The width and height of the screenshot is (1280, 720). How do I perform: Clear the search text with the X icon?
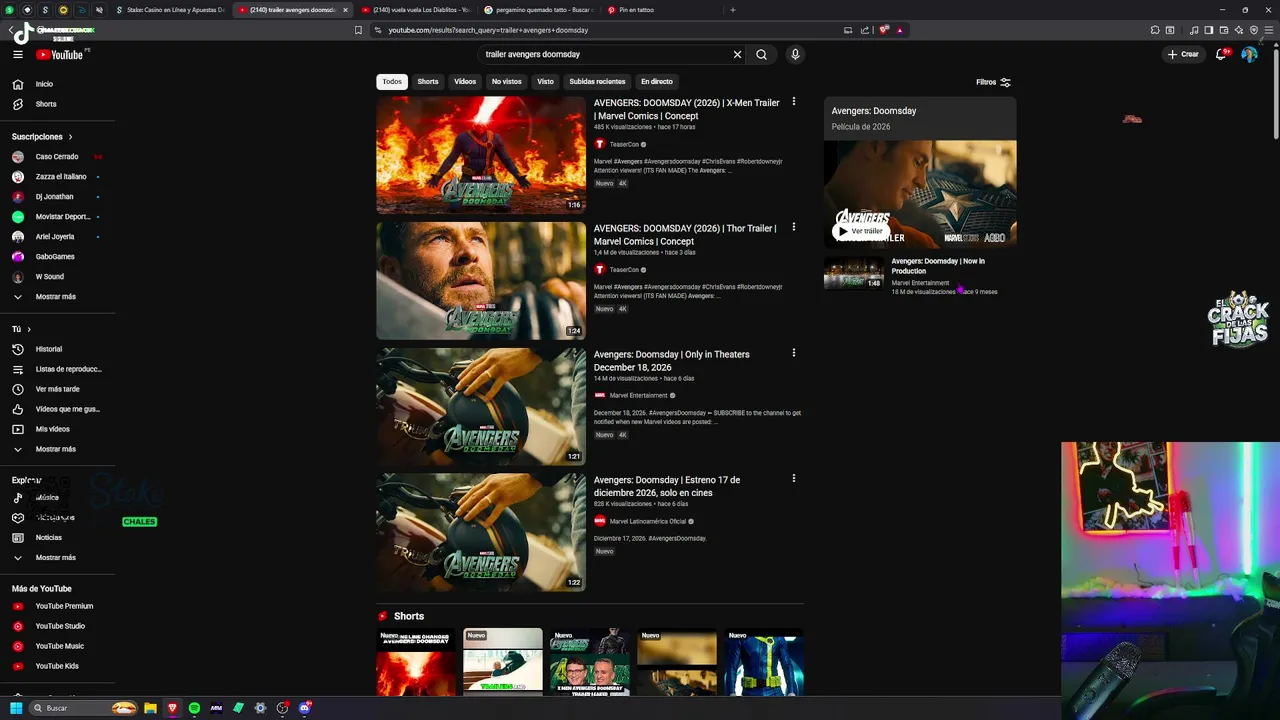(738, 54)
